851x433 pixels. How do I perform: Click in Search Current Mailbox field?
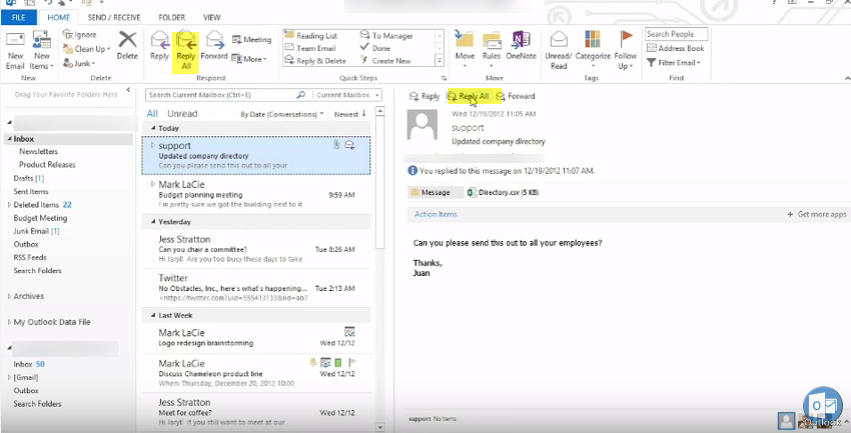[221, 95]
